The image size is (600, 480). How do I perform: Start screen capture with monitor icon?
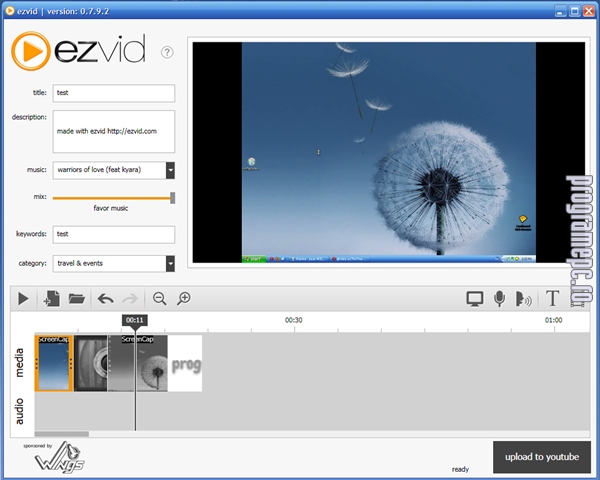[x=475, y=299]
